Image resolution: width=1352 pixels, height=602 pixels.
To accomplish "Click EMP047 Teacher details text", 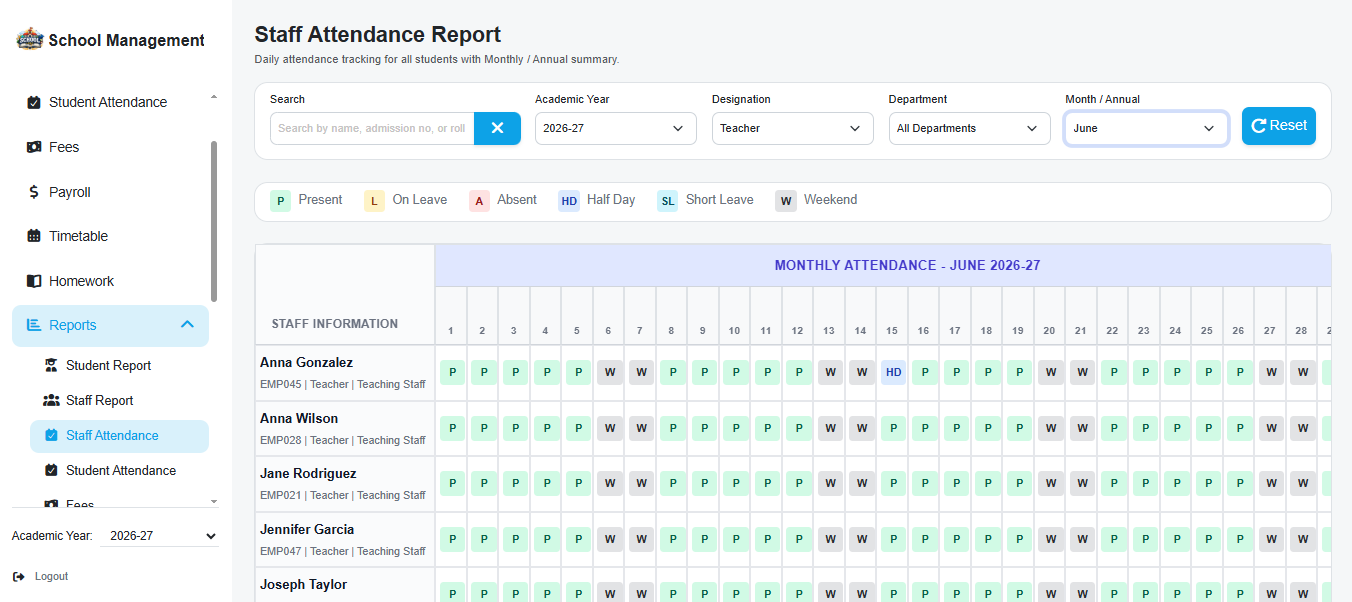I will (343, 551).
